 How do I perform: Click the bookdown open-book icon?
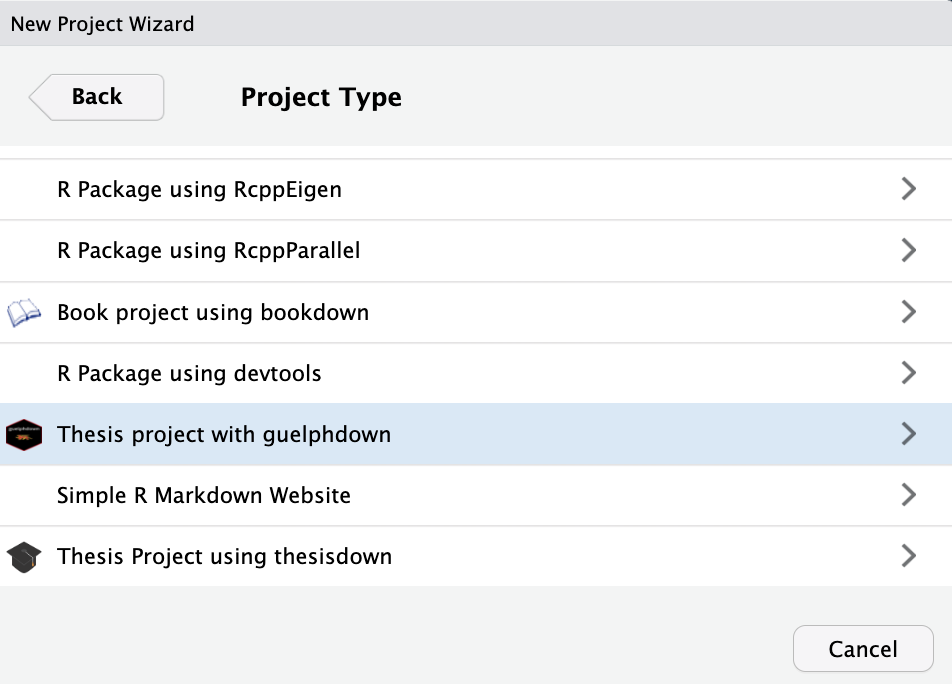24,313
